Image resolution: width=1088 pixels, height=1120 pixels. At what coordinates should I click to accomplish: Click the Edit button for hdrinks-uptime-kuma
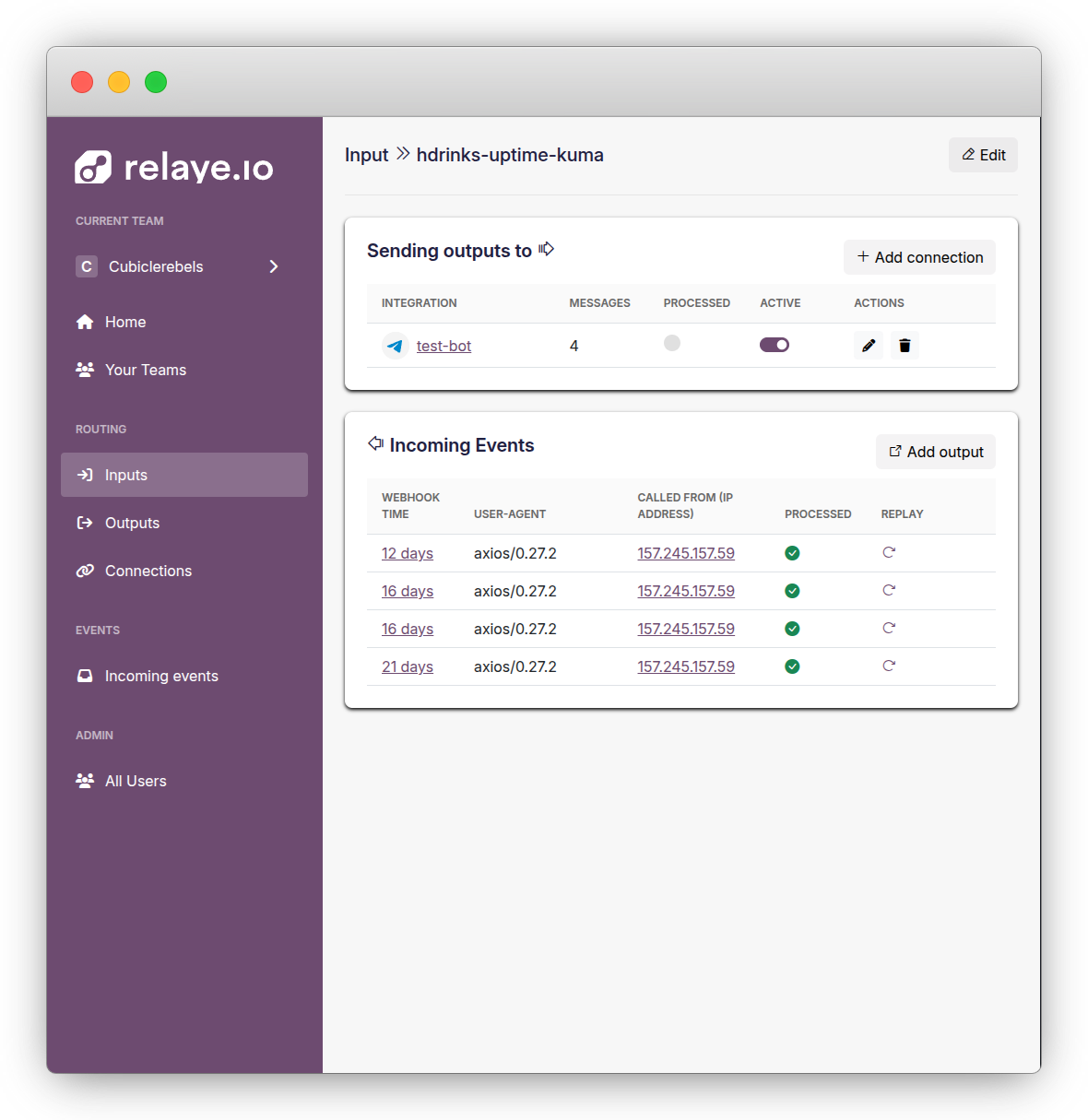[x=983, y=155]
